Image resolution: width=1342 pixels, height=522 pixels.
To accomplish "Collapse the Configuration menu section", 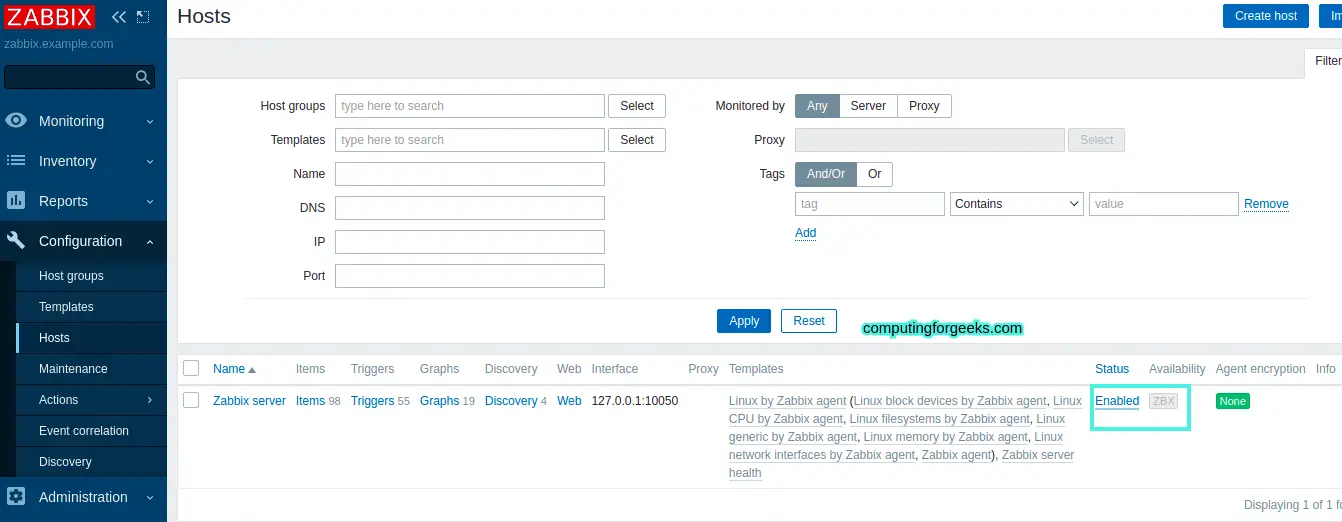I will (x=150, y=241).
